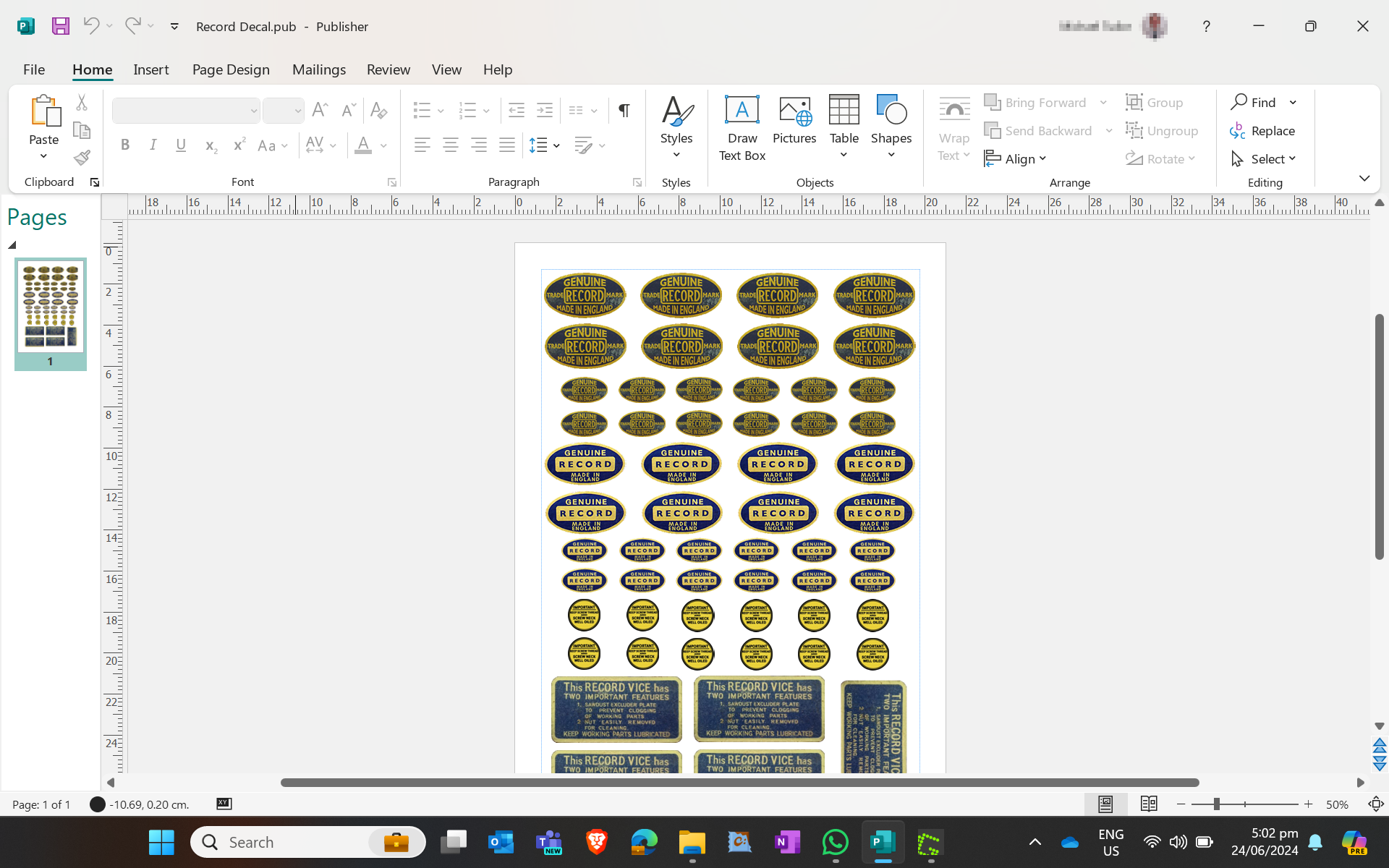This screenshot has height=868, width=1389.
Task: Select page 1 thumbnail in Pages pane
Action: (x=51, y=314)
